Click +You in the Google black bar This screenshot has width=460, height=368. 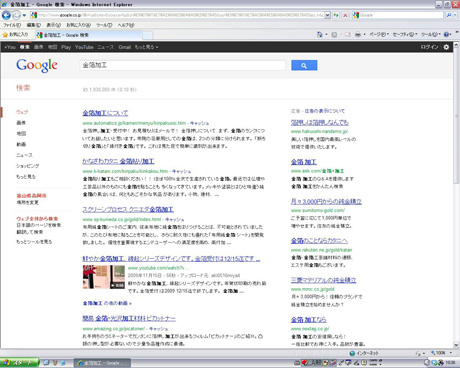tap(10, 47)
